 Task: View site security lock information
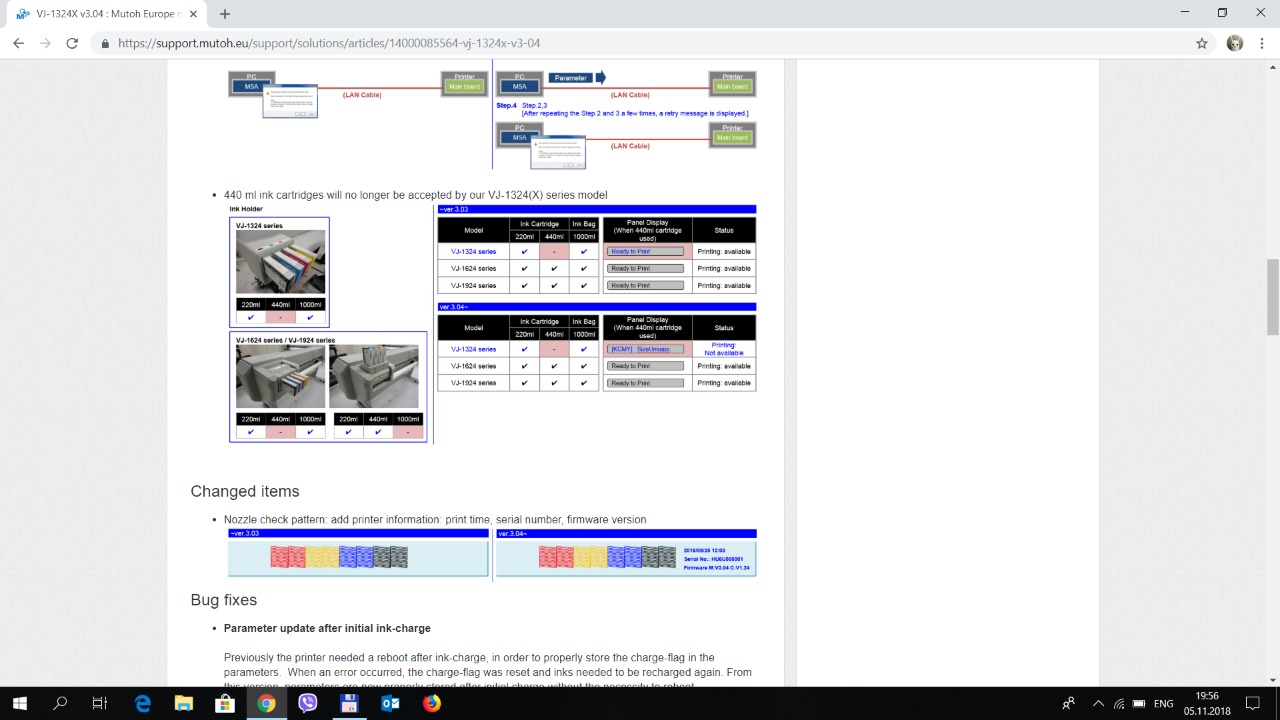click(x=105, y=44)
